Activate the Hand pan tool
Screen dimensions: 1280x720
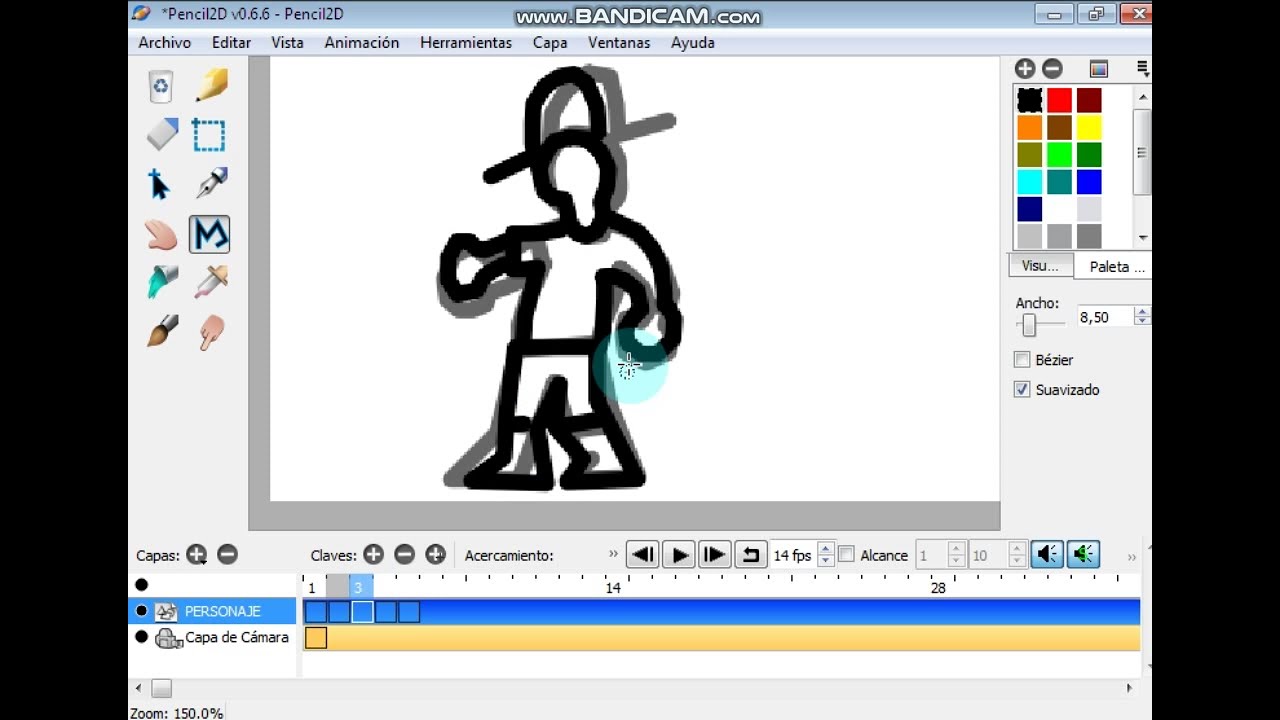[161, 234]
